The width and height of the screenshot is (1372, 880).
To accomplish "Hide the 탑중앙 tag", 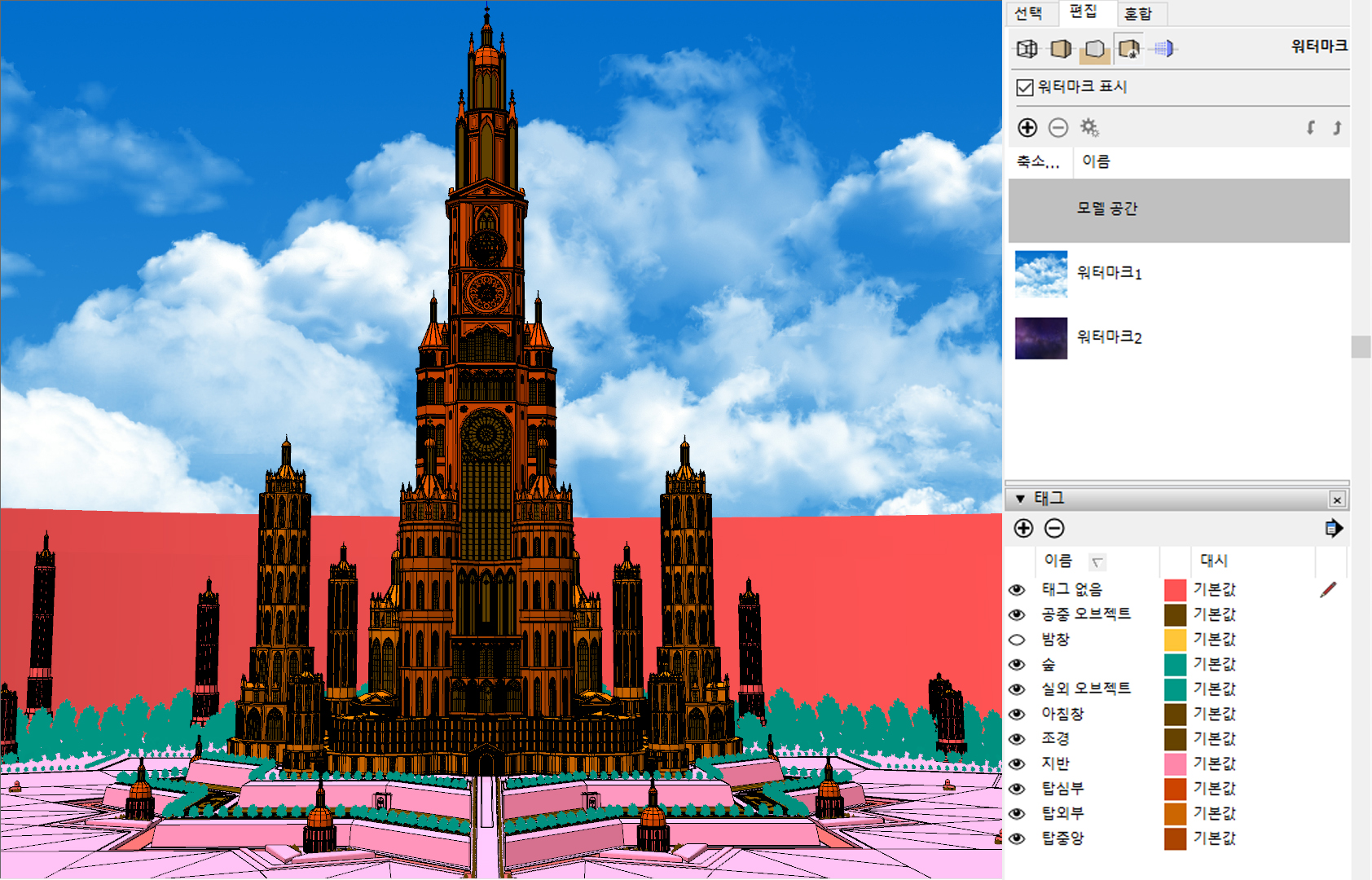I will pyautogui.click(x=1017, y=838).
